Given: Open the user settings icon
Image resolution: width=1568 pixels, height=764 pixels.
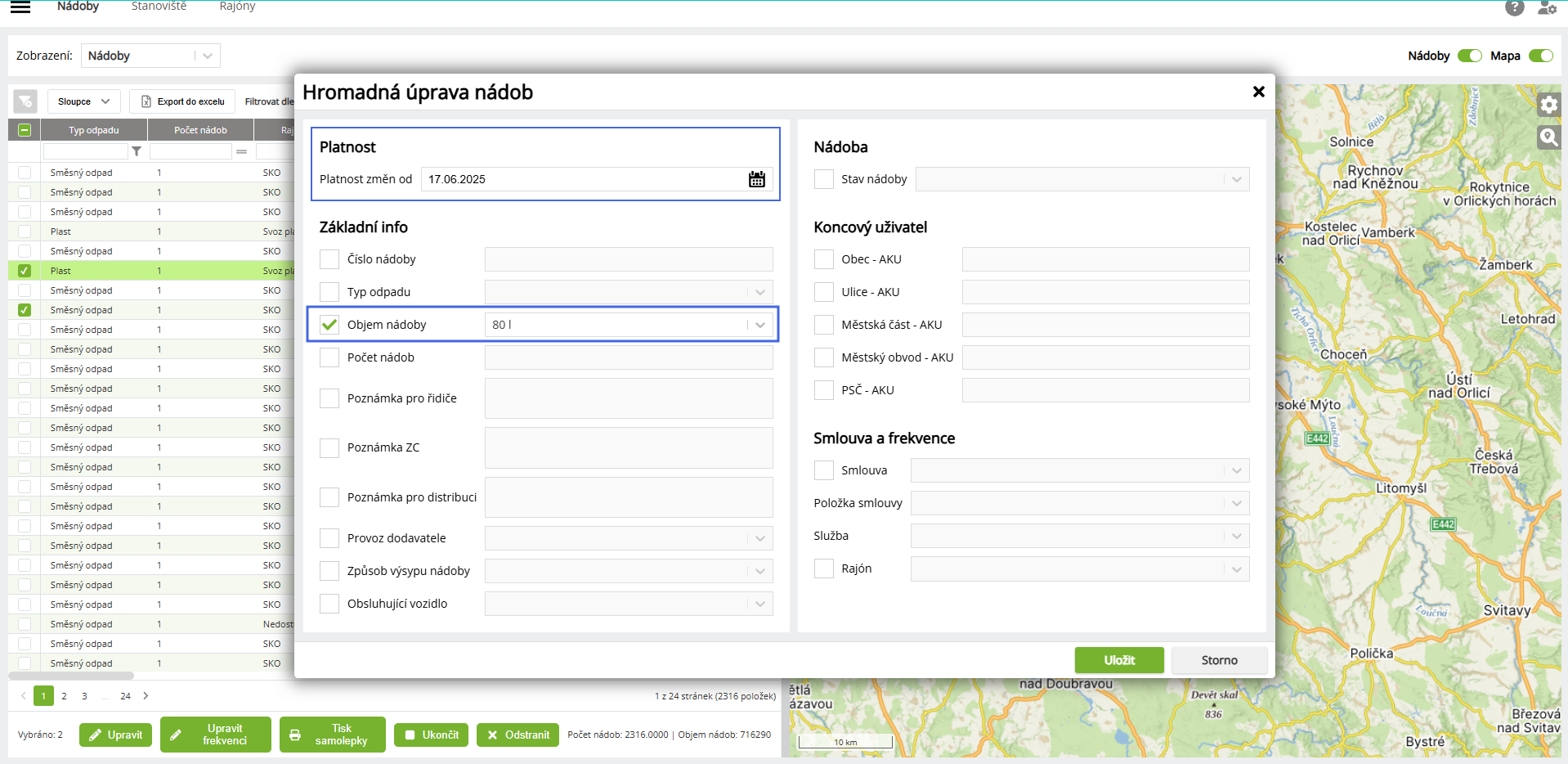Looking at the screenshot, I should (1546, 8).
